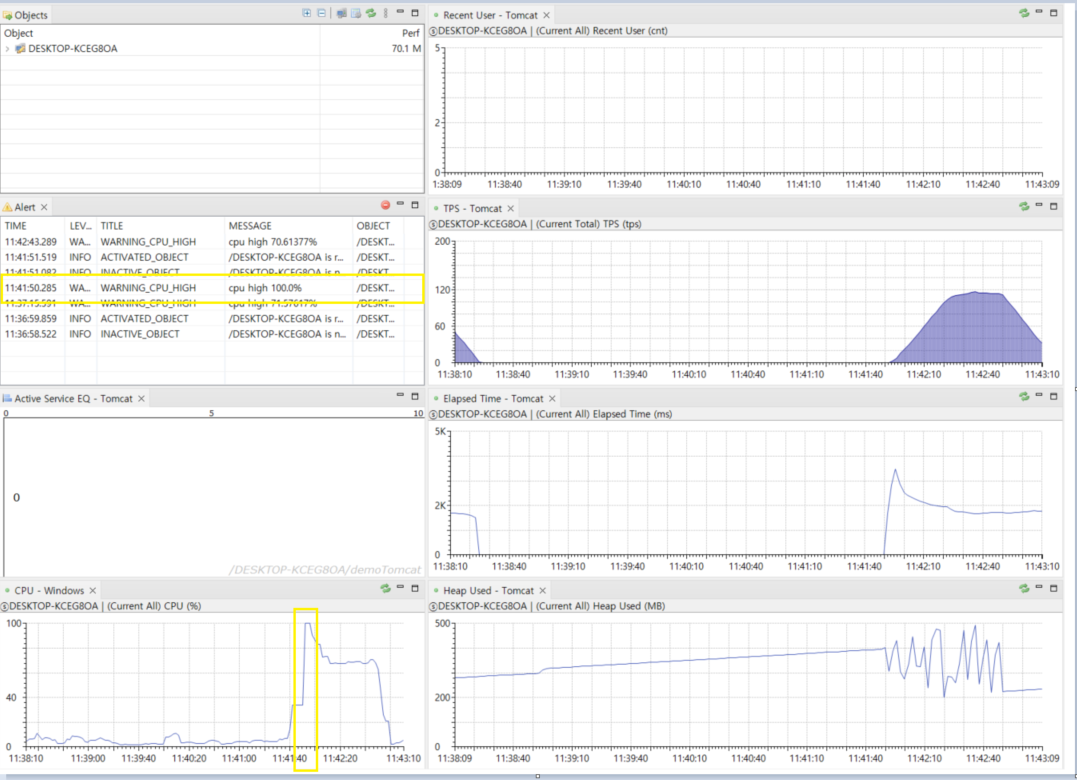Select alert message 'cpu high 100.0%'
This screenshot has width=1077, height=780.
[x=265, y=288]
